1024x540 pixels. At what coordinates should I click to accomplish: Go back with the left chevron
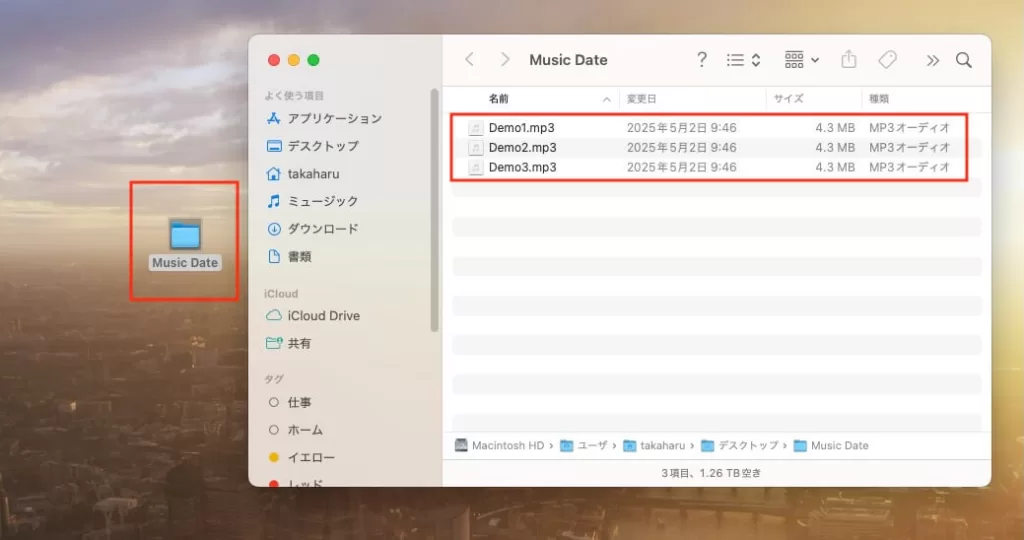click(470, 60)
